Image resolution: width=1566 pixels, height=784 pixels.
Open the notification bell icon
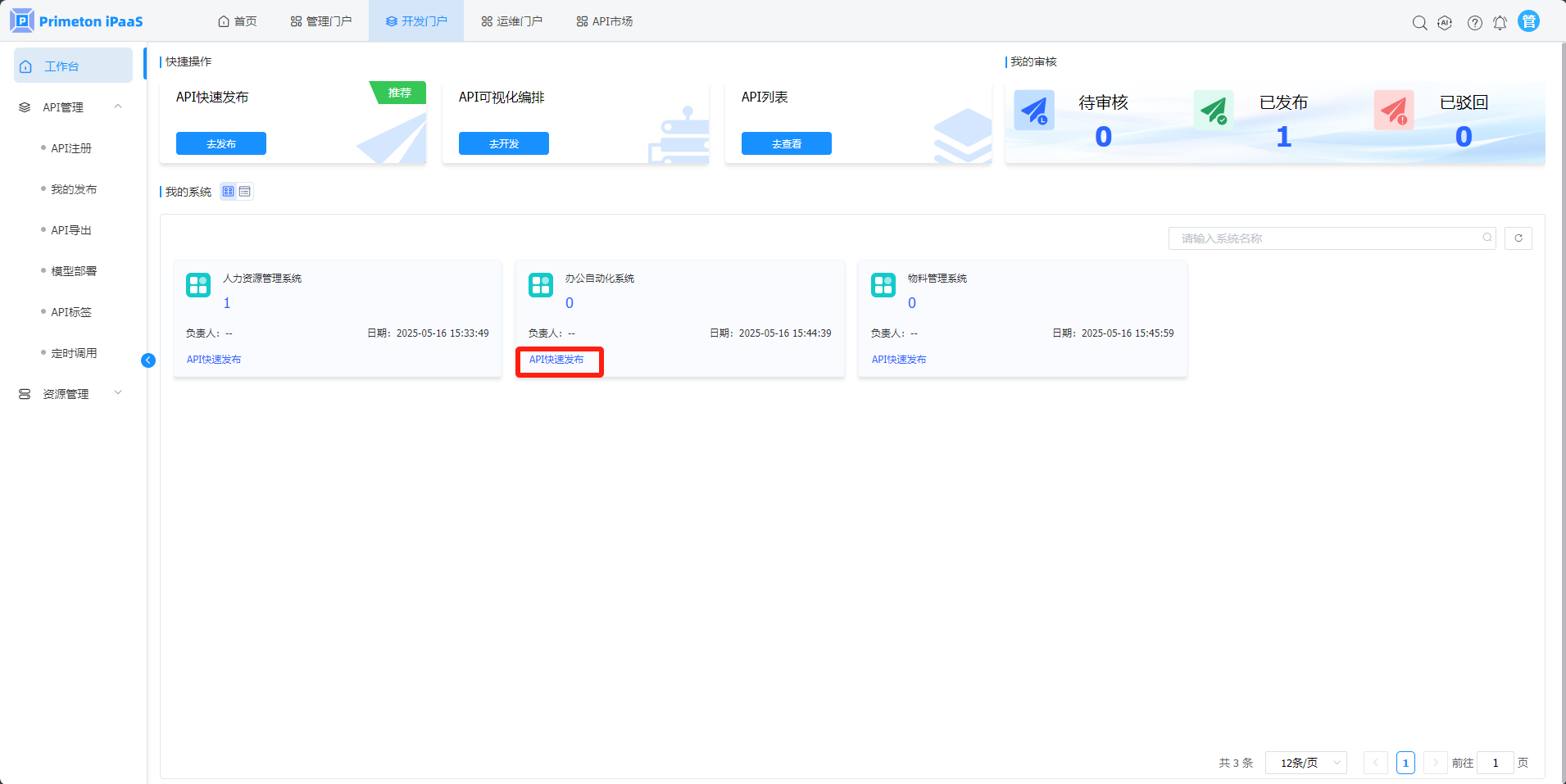[1500, 23]
